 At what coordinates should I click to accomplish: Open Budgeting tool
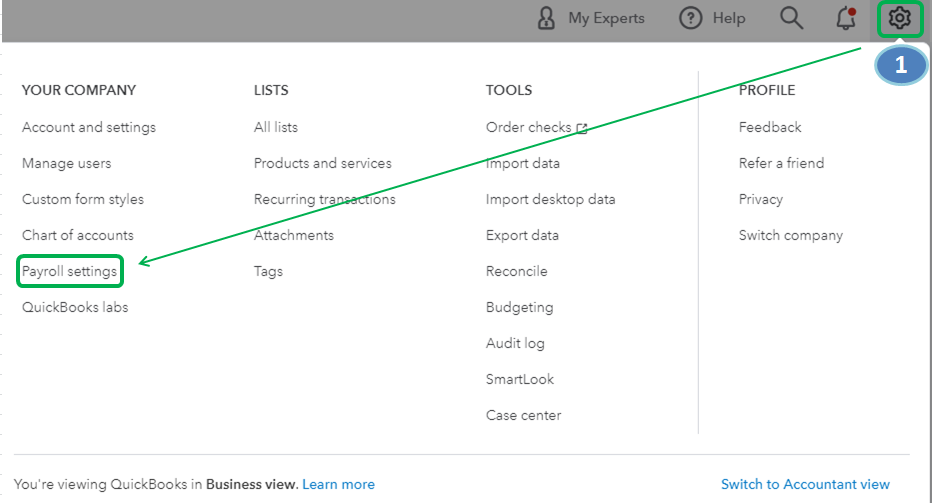tap(519, 307)
